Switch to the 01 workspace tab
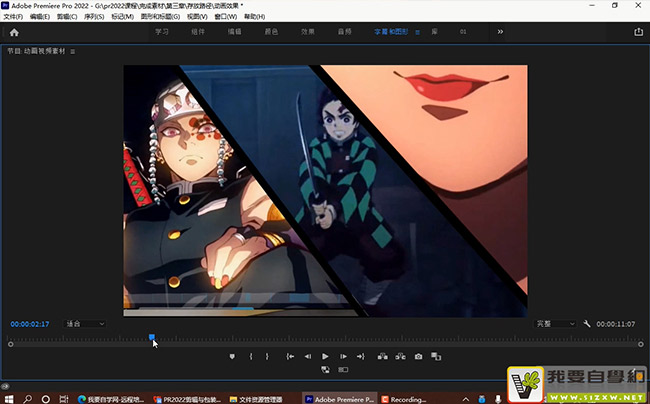 click(x=463, y=32)
